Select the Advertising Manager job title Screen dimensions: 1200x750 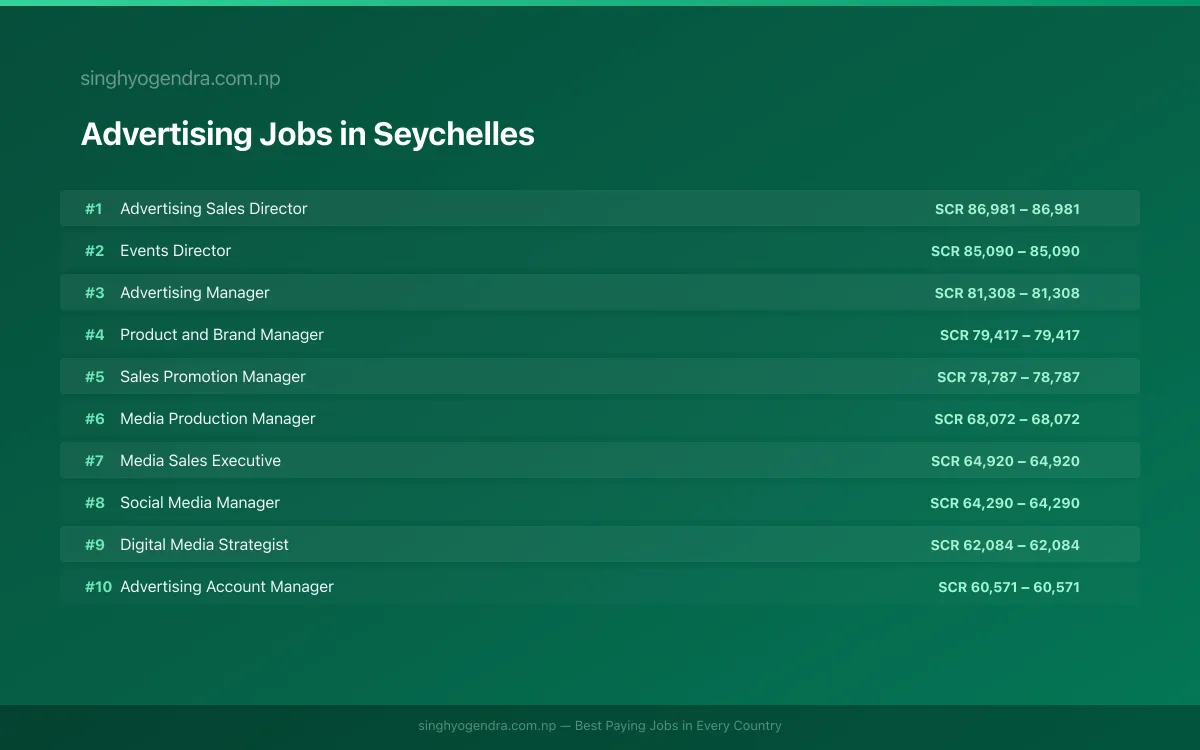pos(195,293)
